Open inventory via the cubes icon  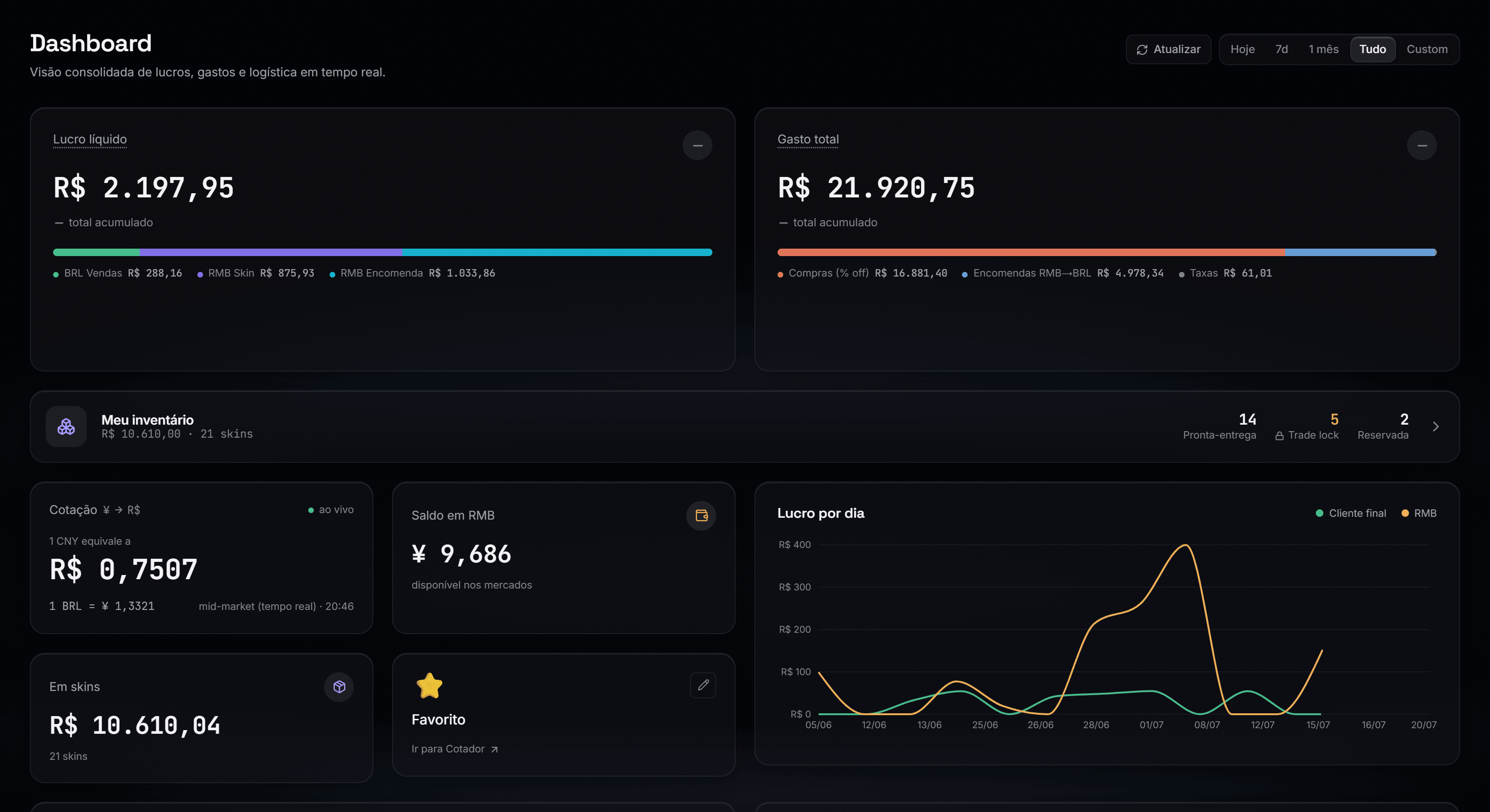click(66, 427)
